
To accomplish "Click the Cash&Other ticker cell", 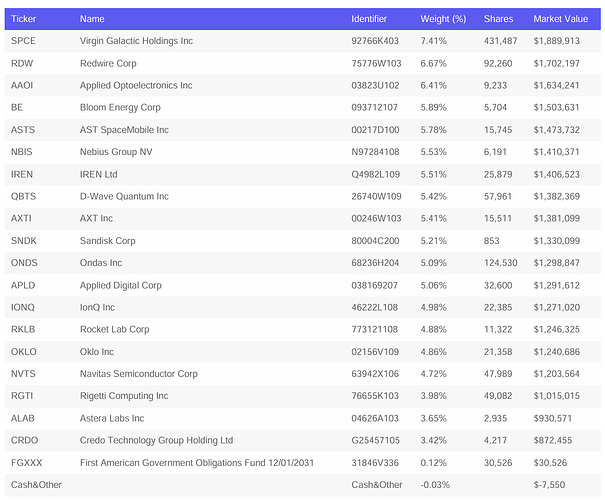I will coord(36,485).
